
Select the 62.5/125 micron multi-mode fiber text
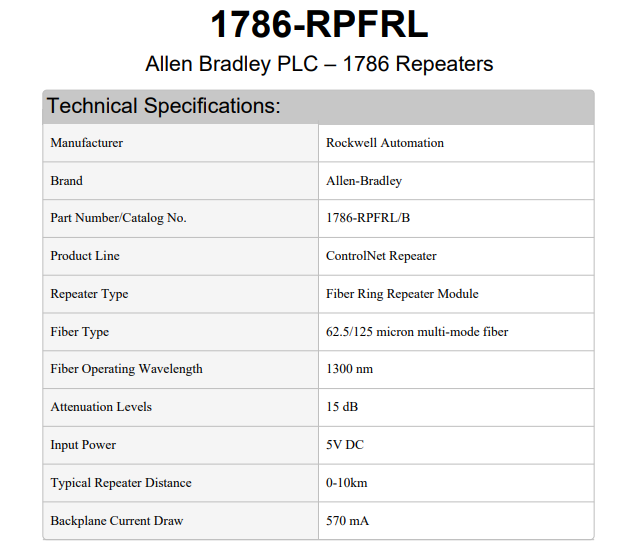pos(417,332)
